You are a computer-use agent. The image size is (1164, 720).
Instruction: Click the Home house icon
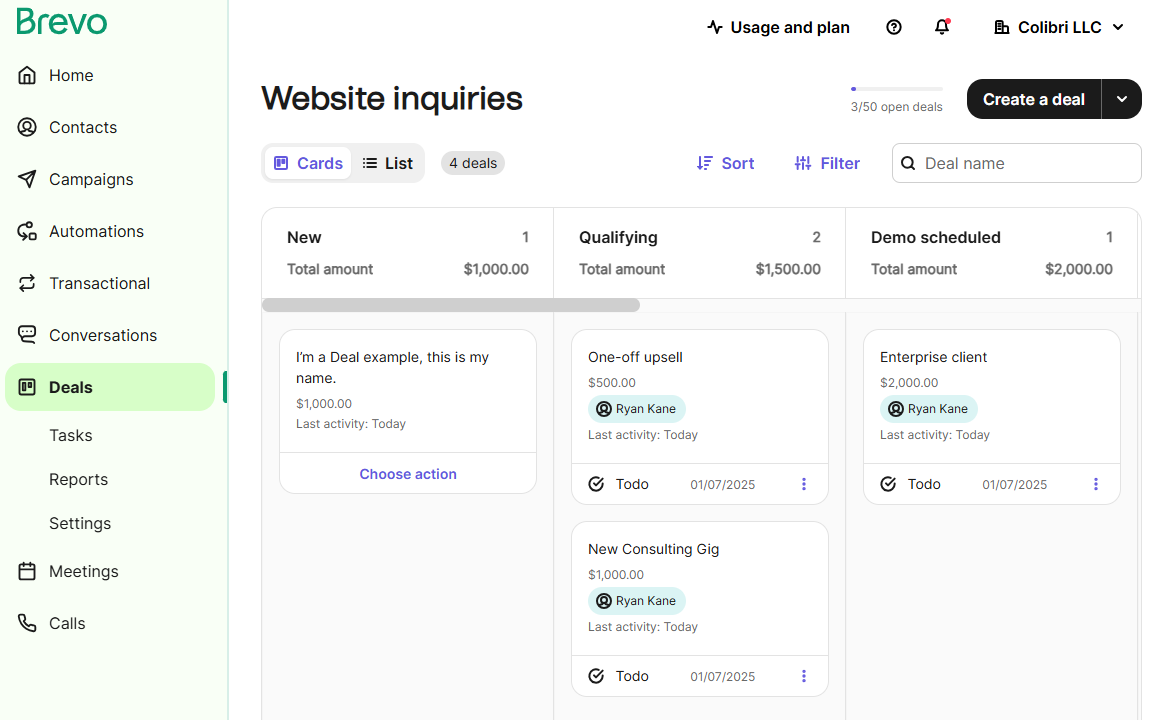coord(27,76)
